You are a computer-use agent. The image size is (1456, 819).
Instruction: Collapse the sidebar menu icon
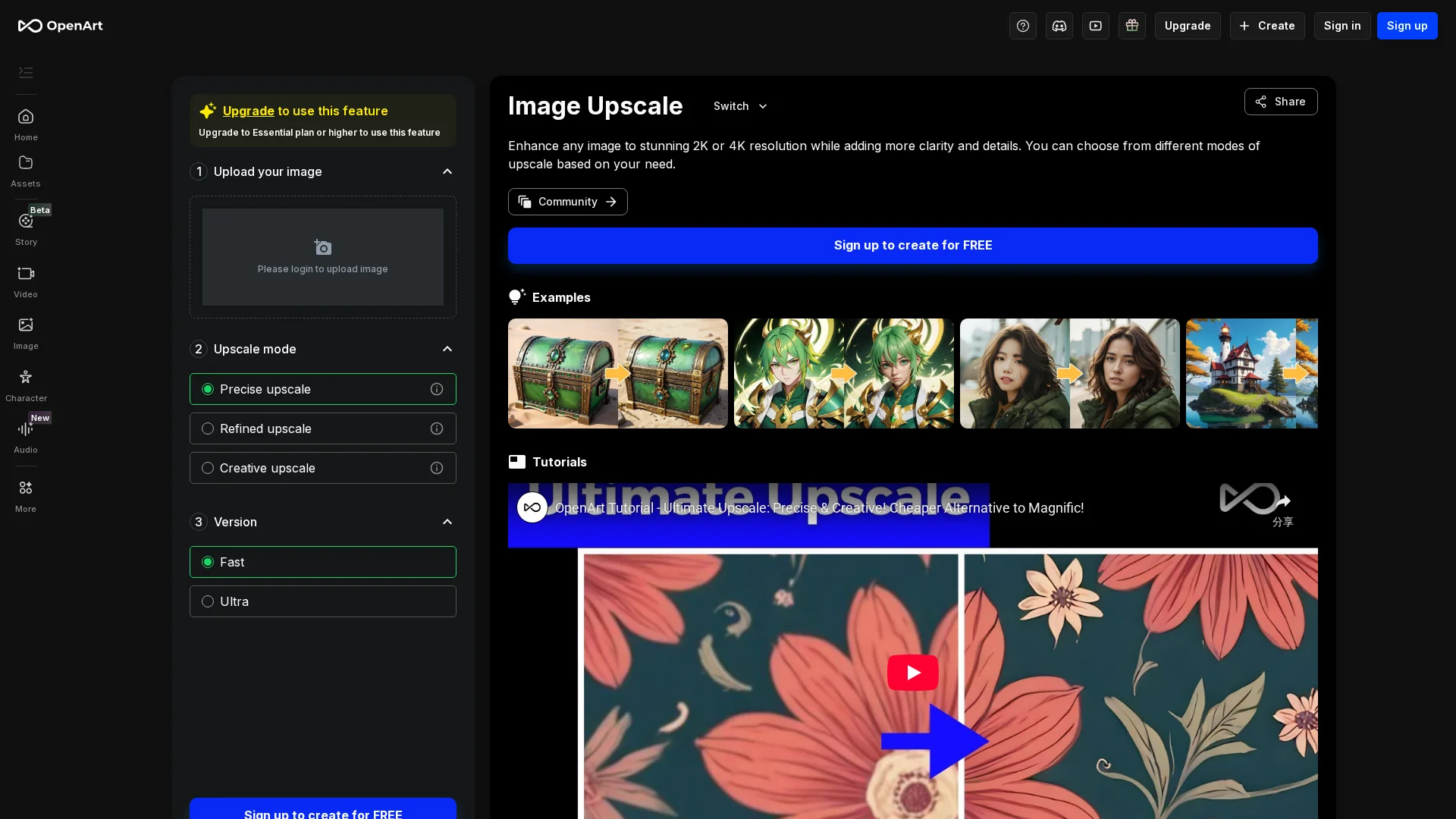(x=26, y=73)
